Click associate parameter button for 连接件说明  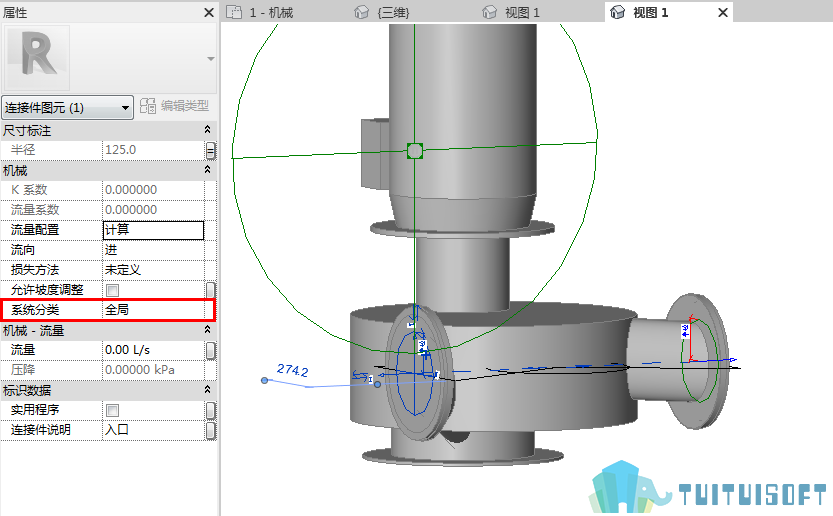pyautogui.click(x=210, y=430)
